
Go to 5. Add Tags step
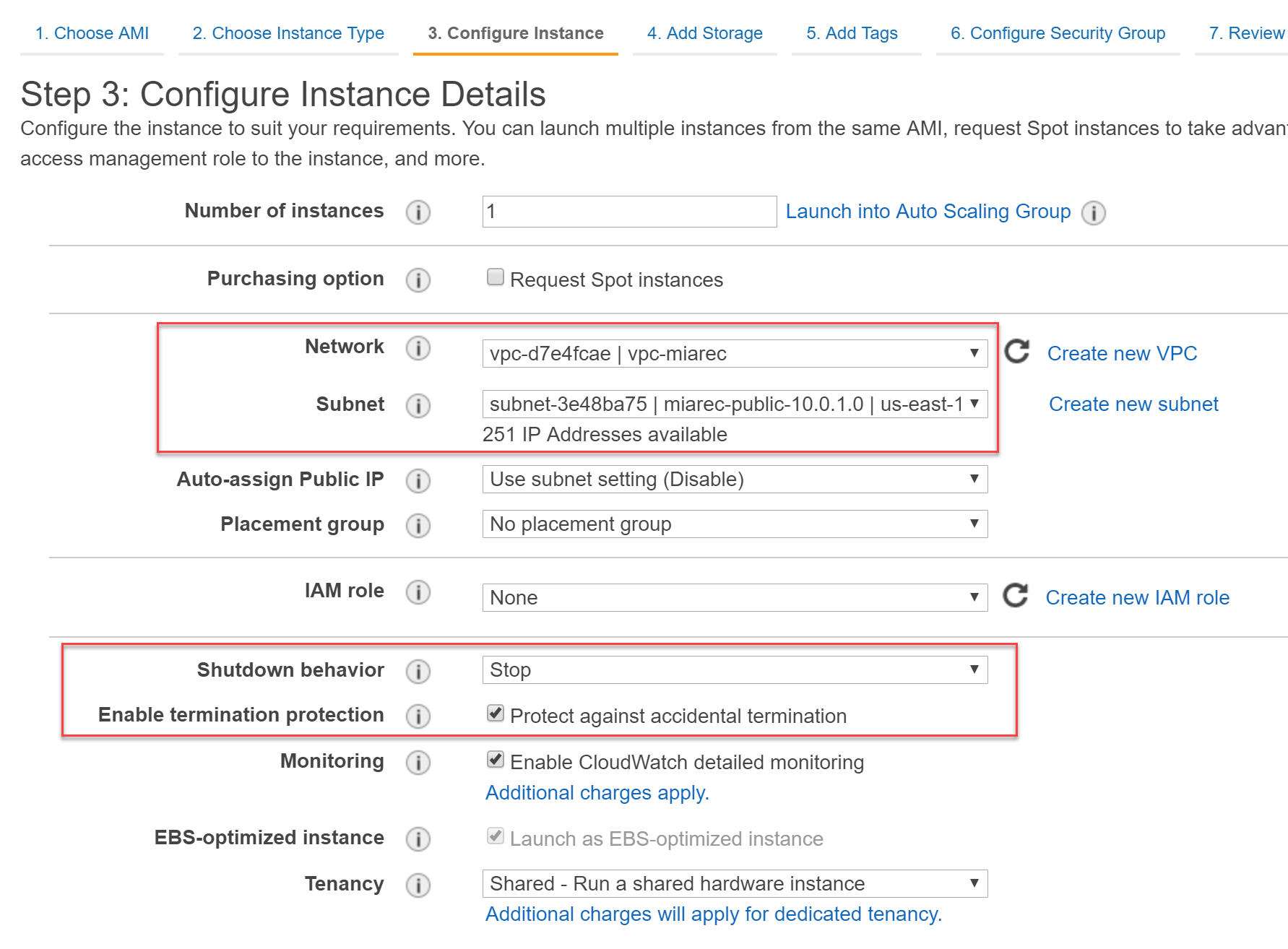tap(852, 33)
